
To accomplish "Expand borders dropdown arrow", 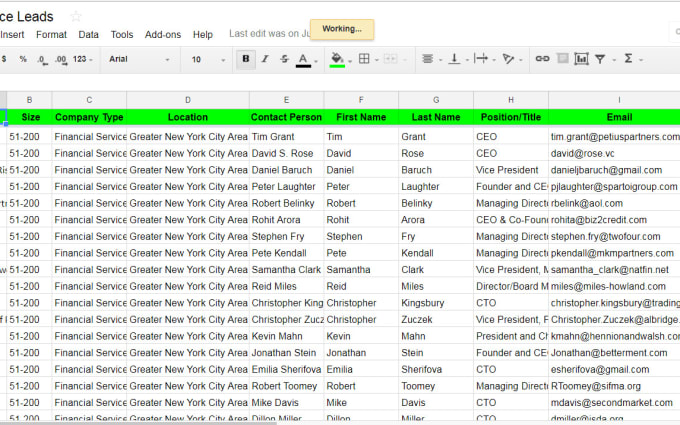I will point(376,60).
